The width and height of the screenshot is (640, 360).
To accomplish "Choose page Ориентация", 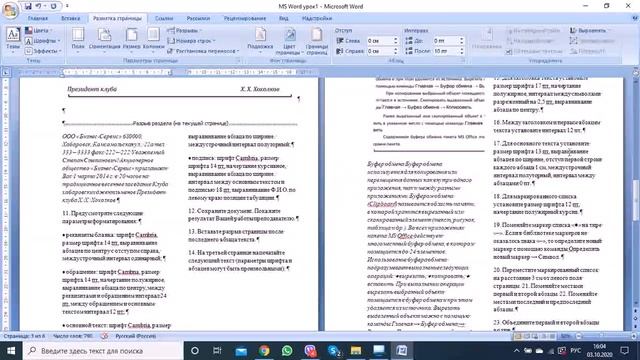I will 104,39.
